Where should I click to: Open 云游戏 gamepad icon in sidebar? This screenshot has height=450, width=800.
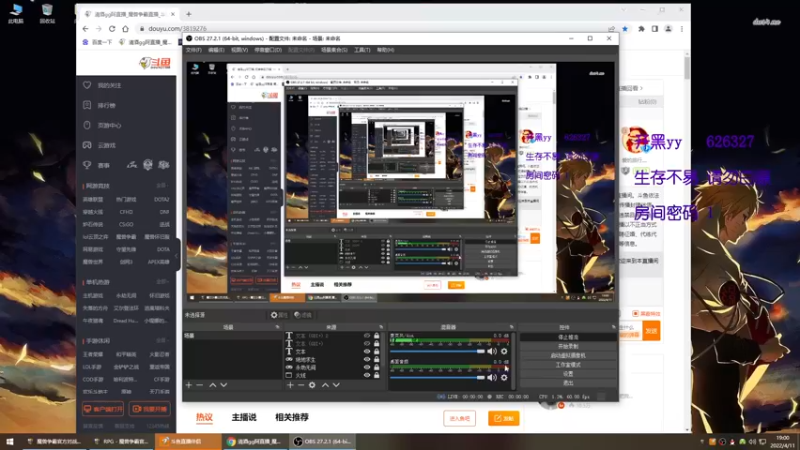click(x=87, y=145)
